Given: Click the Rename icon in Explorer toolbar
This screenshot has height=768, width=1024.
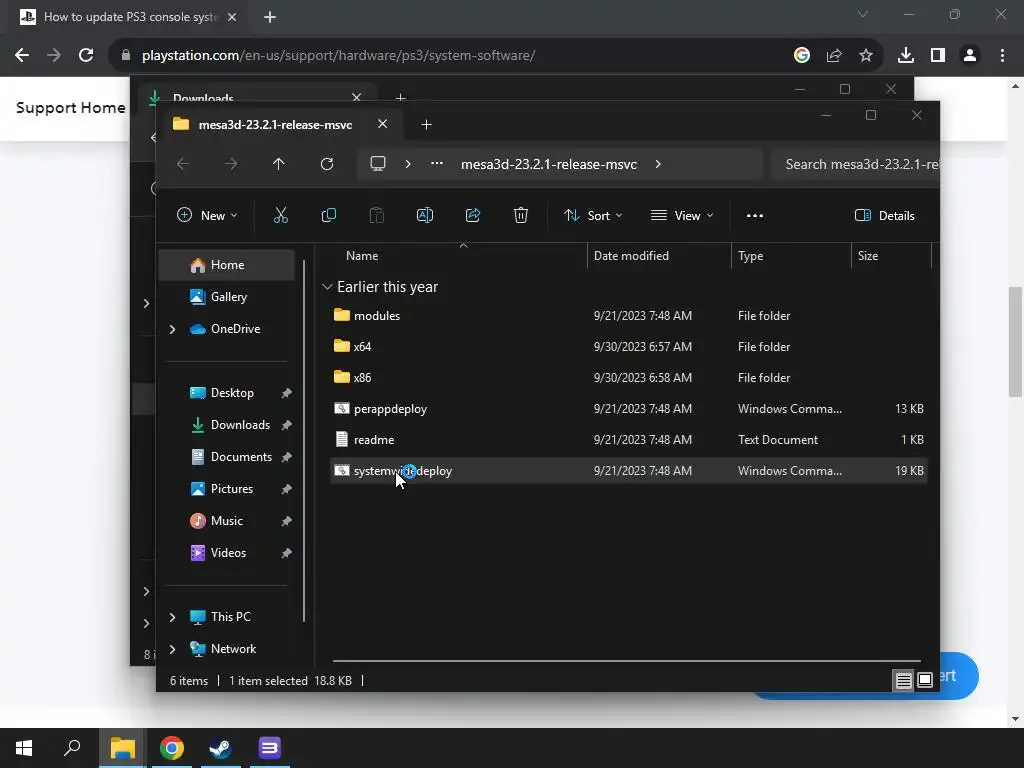Looking at the screenshot, I should (x=425, y=216).
